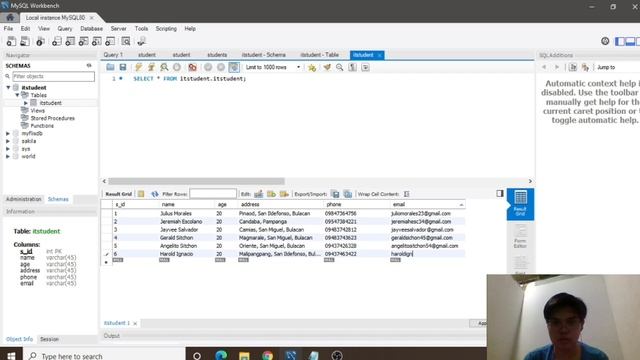Create a new table toolbar icon
The image size is (640, 360).
pos(70,41)
